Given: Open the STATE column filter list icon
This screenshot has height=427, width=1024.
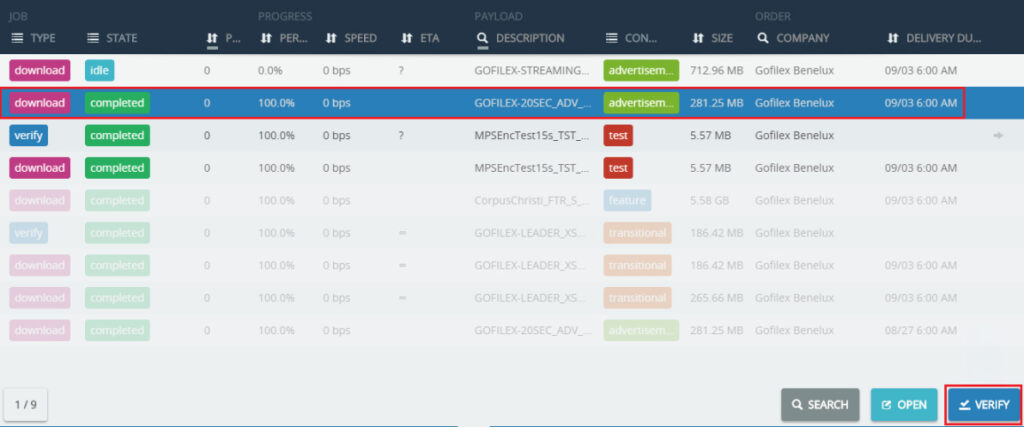Looking at the screenshot, I should tap(93, 39).
